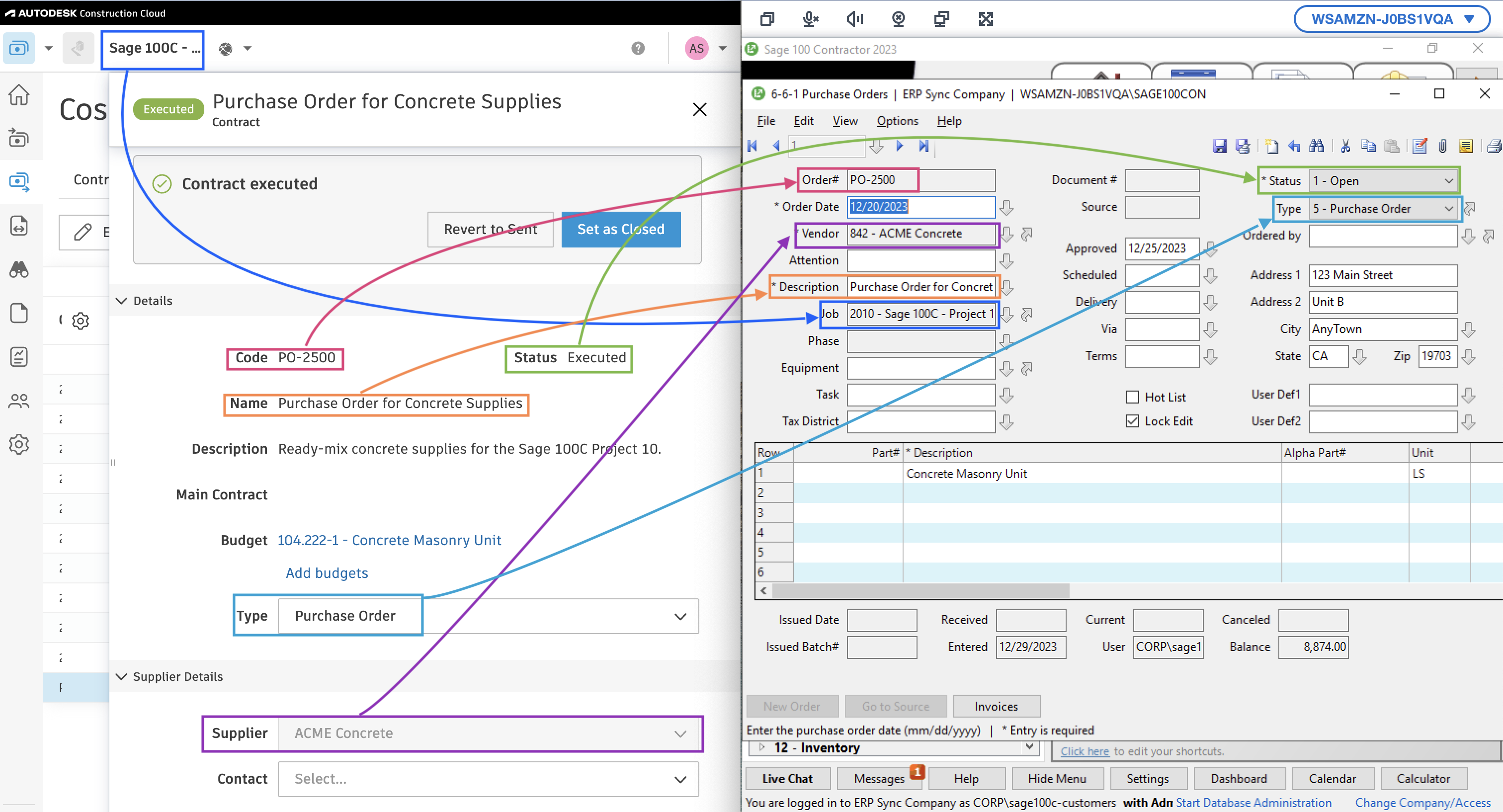The width and height of the screenshot is (1503, 812).
Task: Click the Vendor field with 842 - ACME Concrete
Action: pyautogui.click(x=920, y=234)
